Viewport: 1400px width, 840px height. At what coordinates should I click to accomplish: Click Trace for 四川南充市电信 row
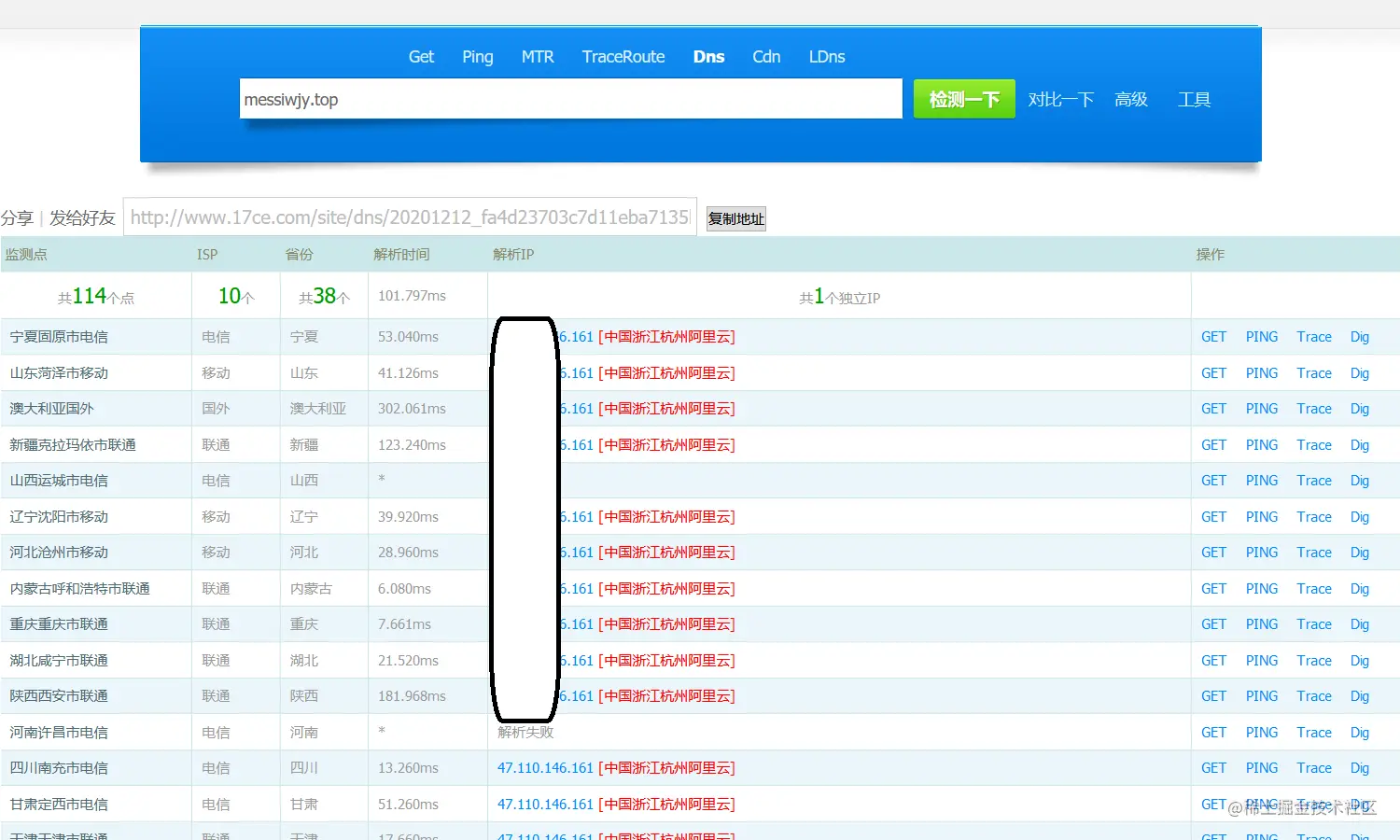(1314, 768)
